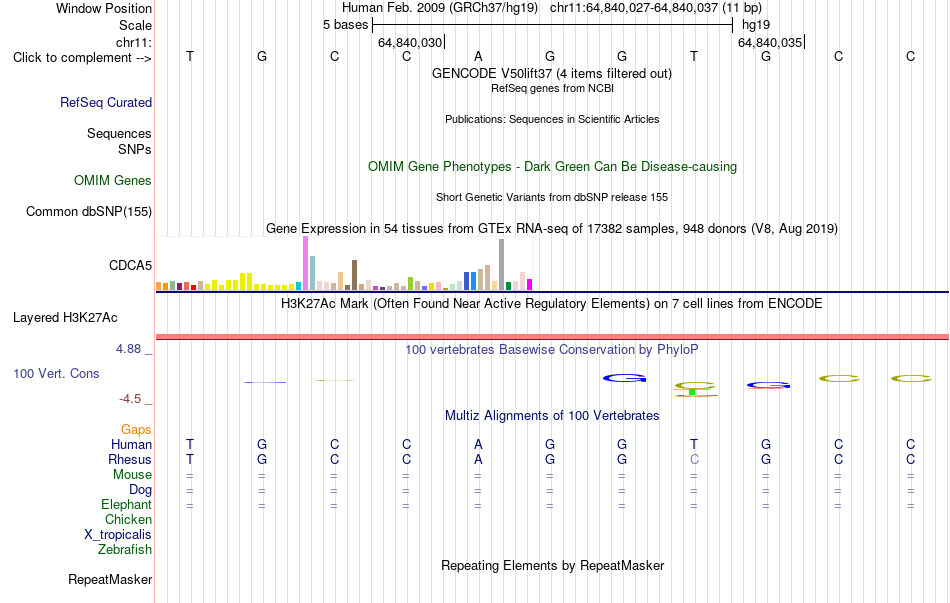Click the GTEx Gene Expression track title
950x603 pixels.
click(x=552, y=228)
